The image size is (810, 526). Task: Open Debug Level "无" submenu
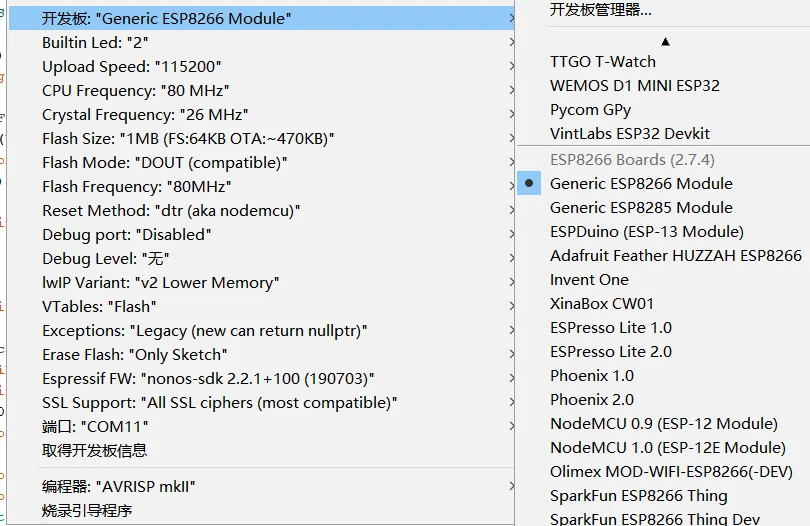tap(261, 258)
